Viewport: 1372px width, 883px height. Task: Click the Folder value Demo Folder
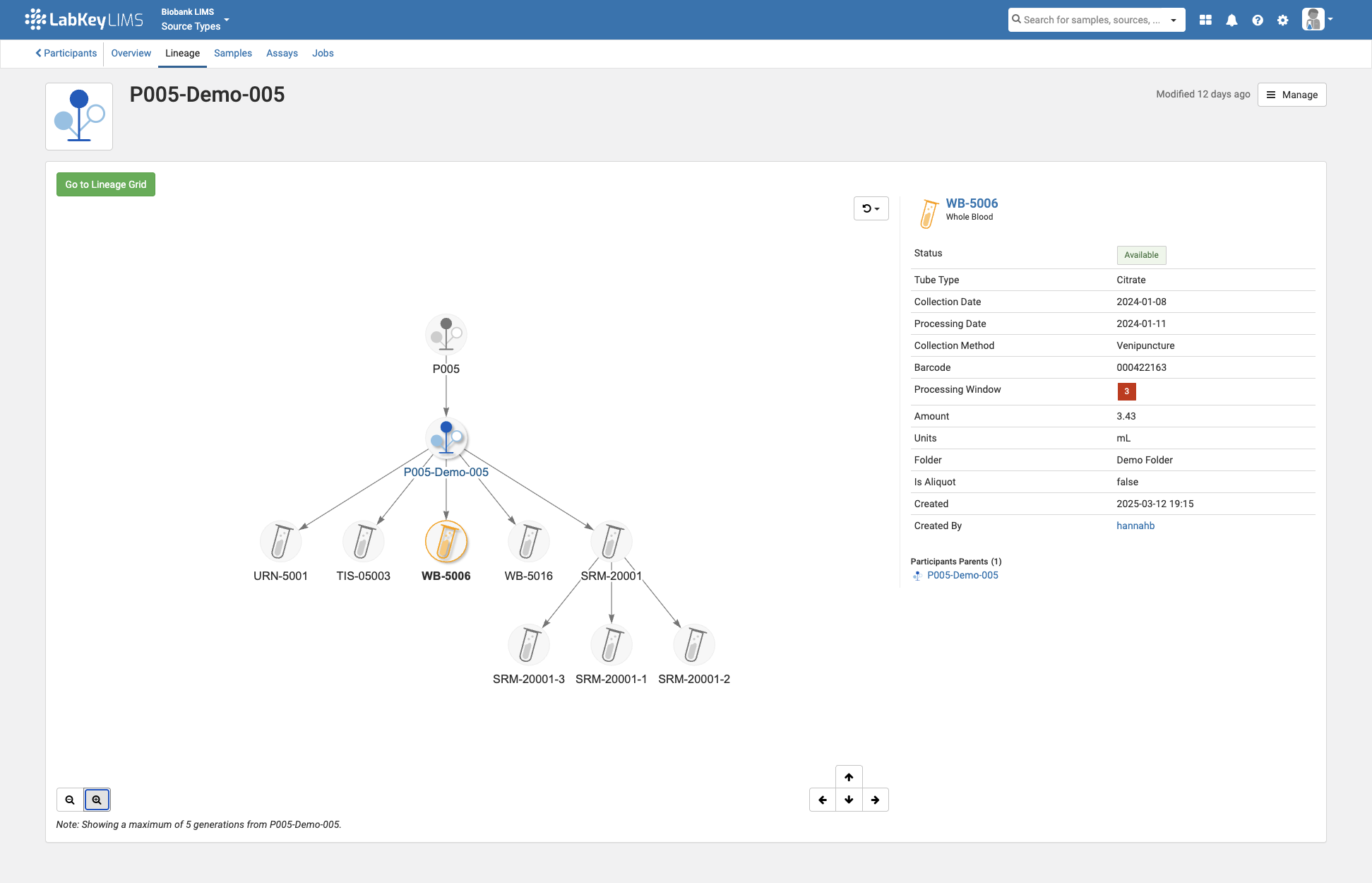[x=1145, y=460]
